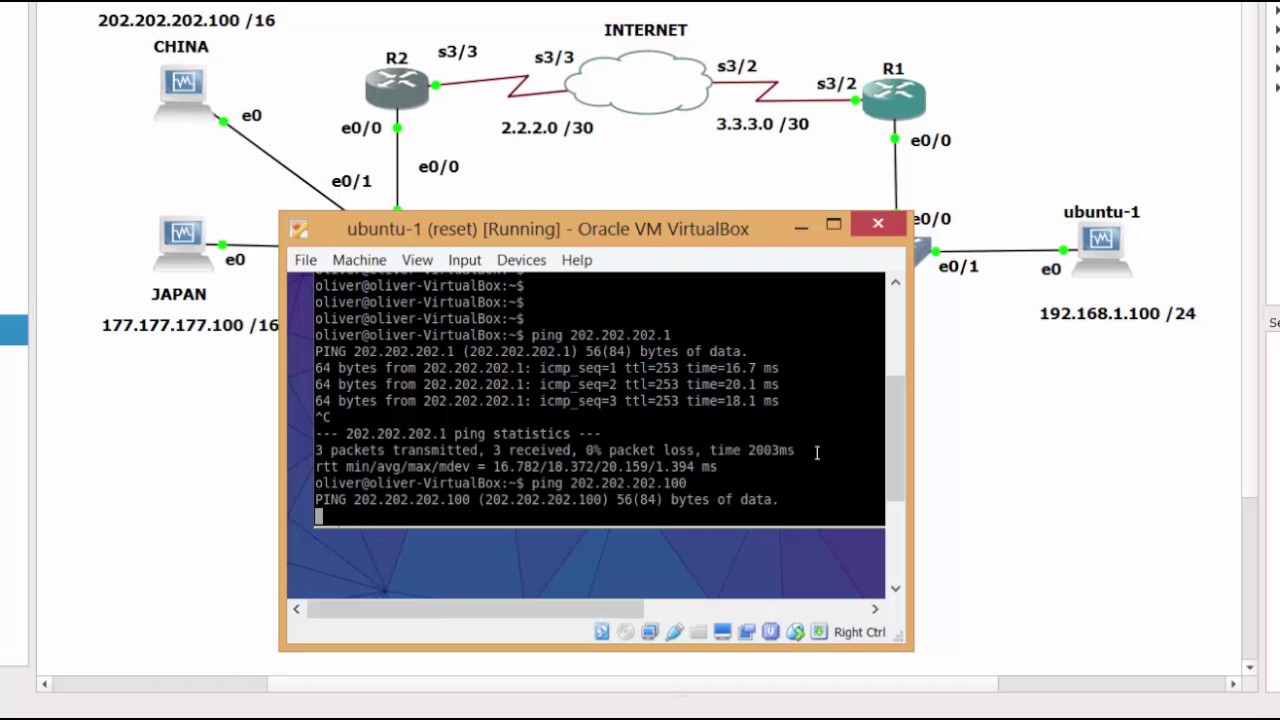The image size is (1280, 720).
Task: Click the video capture icon in VirtualBox status bar
Action: (x=746, y=632)
